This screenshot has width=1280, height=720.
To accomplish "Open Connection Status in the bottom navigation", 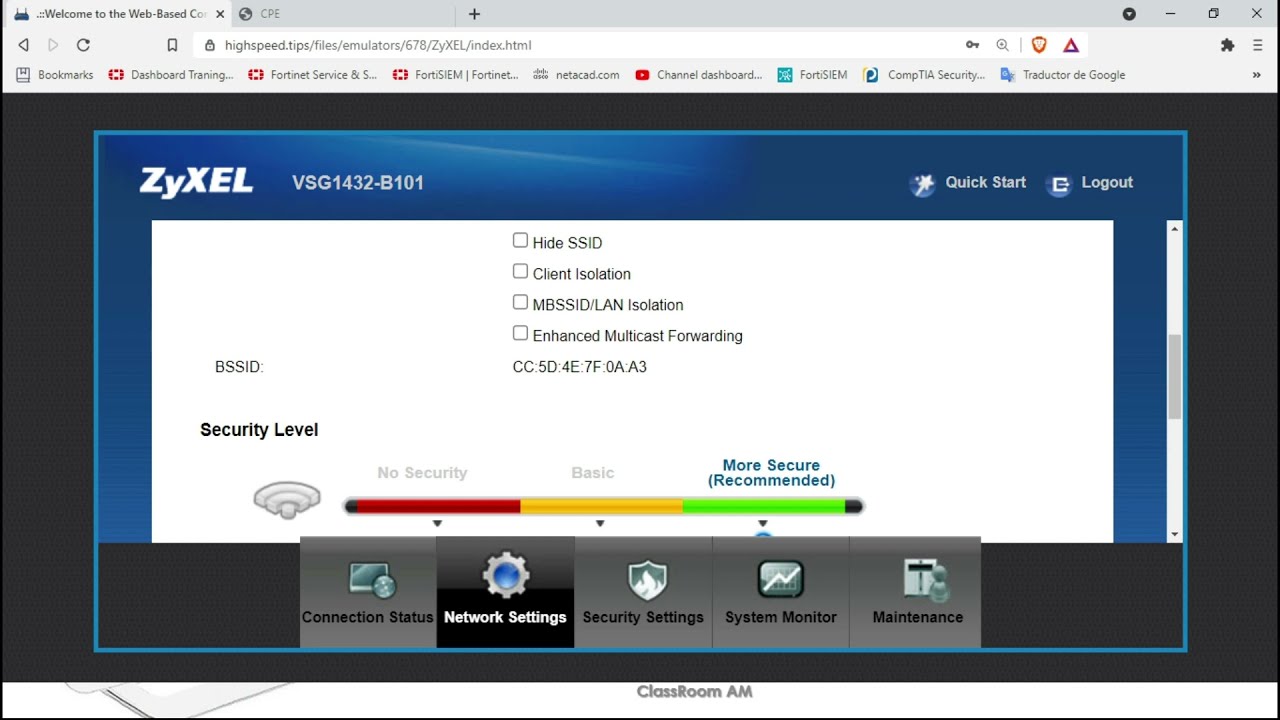I will click(368, 592).
